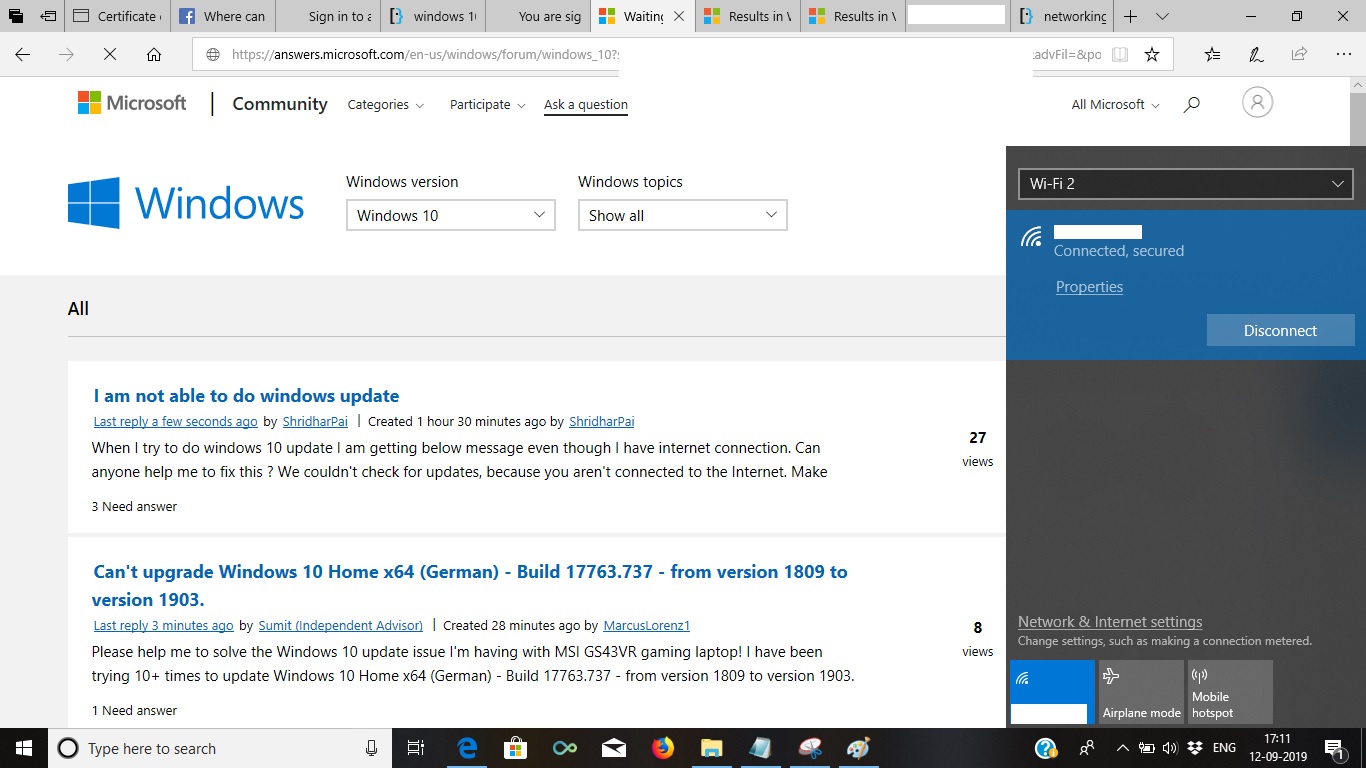This screenshot has height=768, width=1366.
Task: Add notes with pen icon
Action: 1256,55
